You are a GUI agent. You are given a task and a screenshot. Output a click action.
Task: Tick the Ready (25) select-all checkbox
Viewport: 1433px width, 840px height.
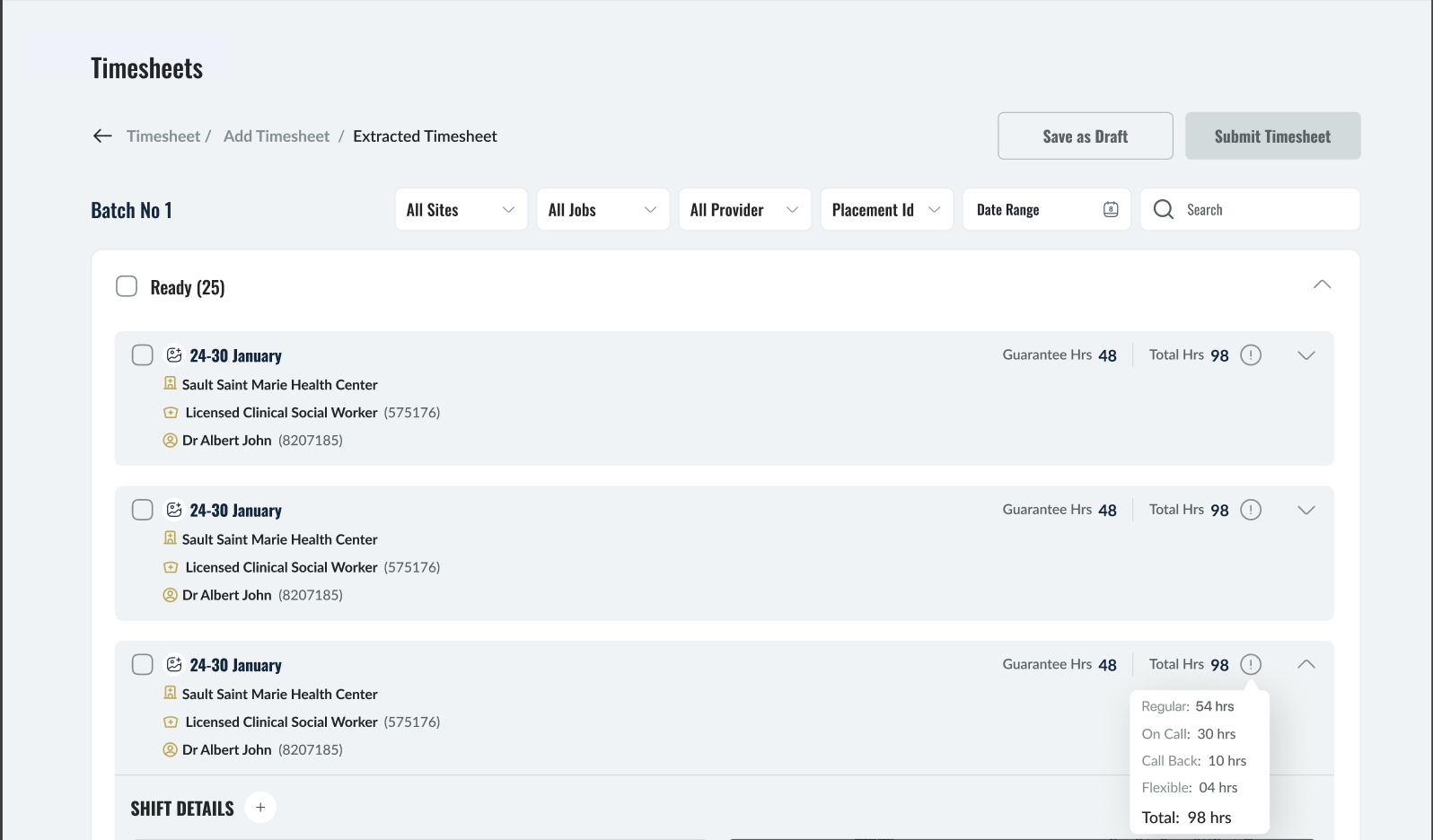(x=127, y=286)
